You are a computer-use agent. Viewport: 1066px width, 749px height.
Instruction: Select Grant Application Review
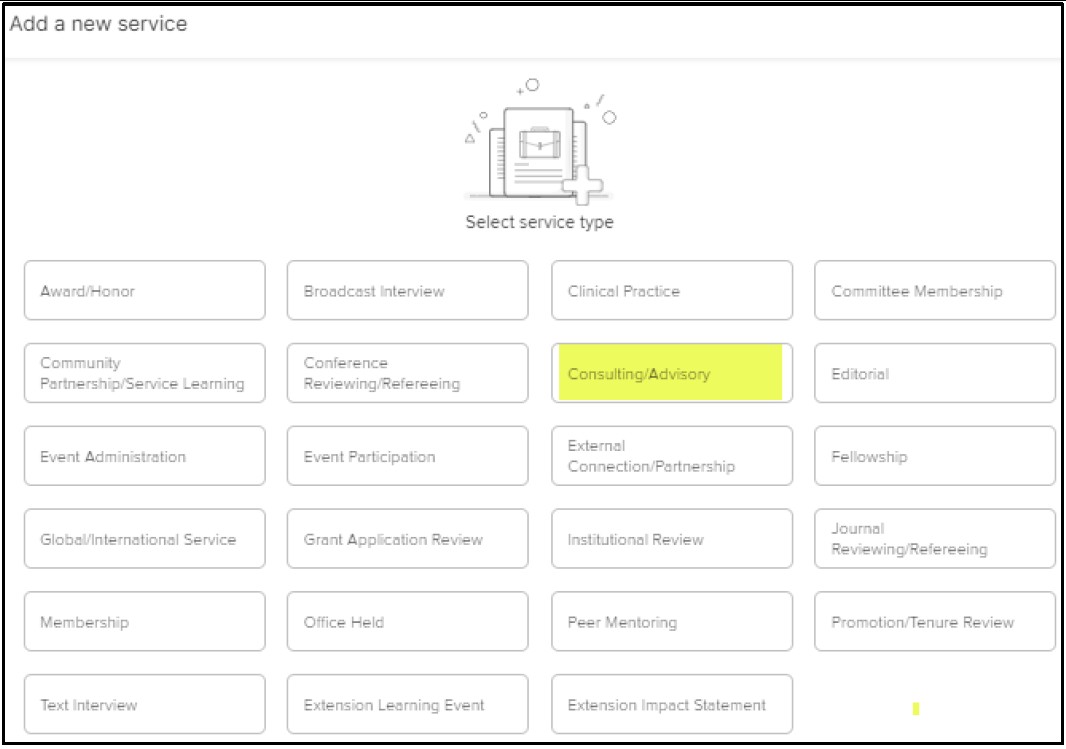click(408, 538)
